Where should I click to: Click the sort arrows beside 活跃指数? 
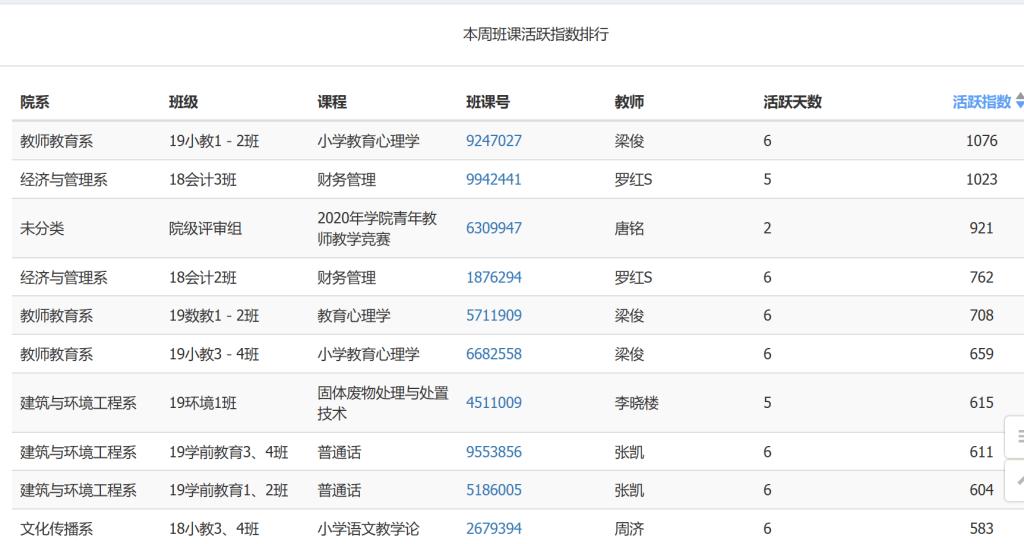[1019, 102]
